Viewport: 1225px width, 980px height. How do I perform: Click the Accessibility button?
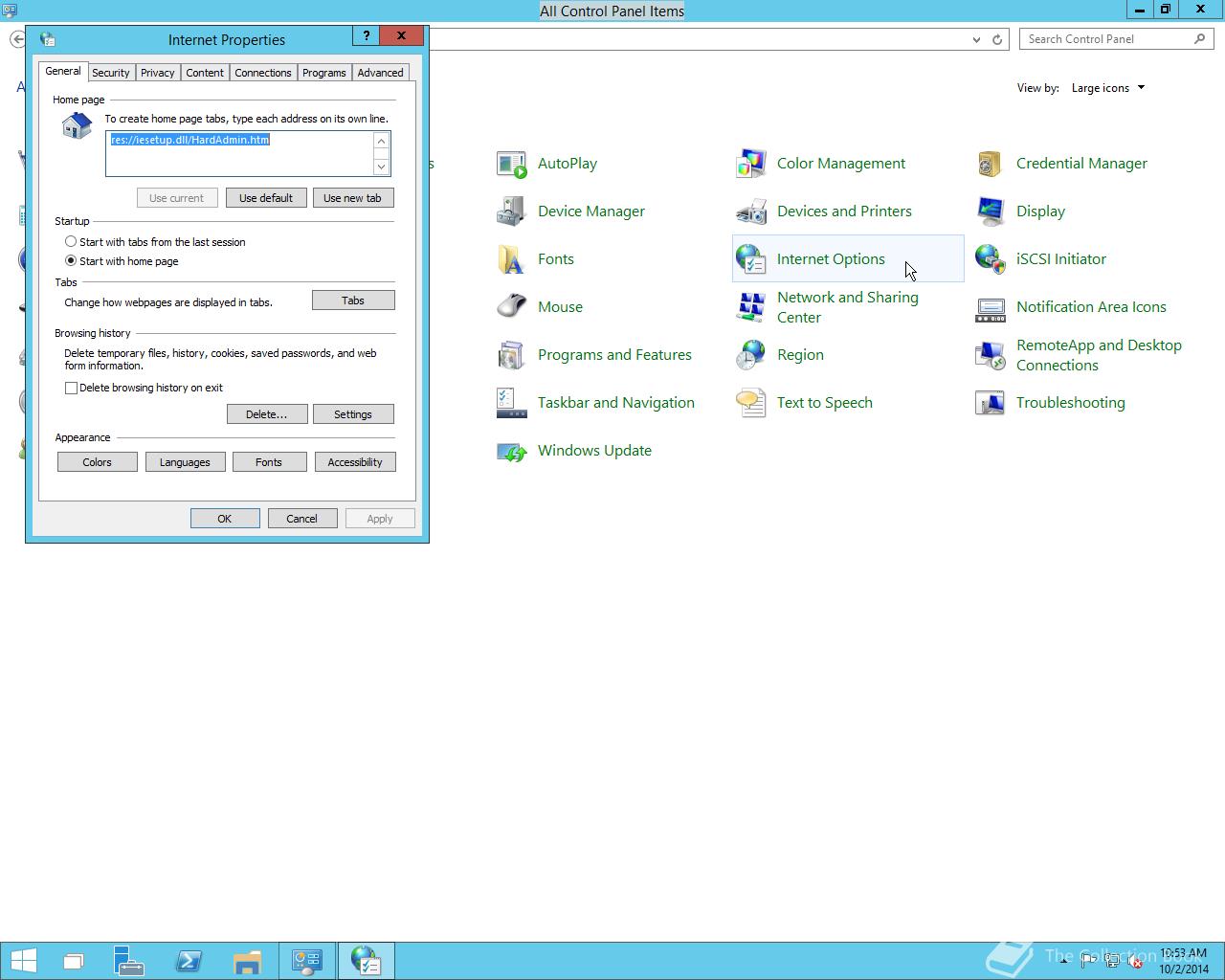point(355,462)
